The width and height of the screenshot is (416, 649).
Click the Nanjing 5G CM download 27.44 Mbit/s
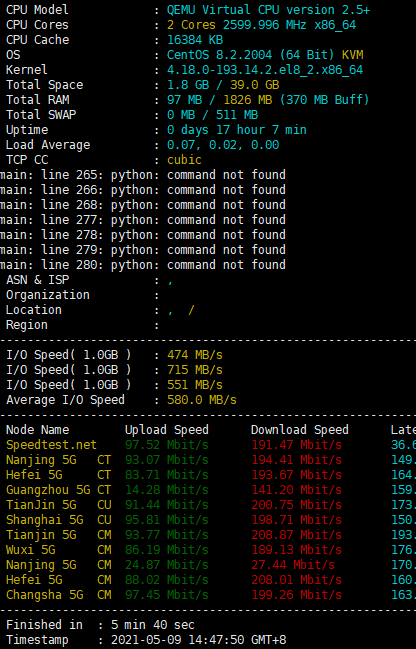click(293, 565)
